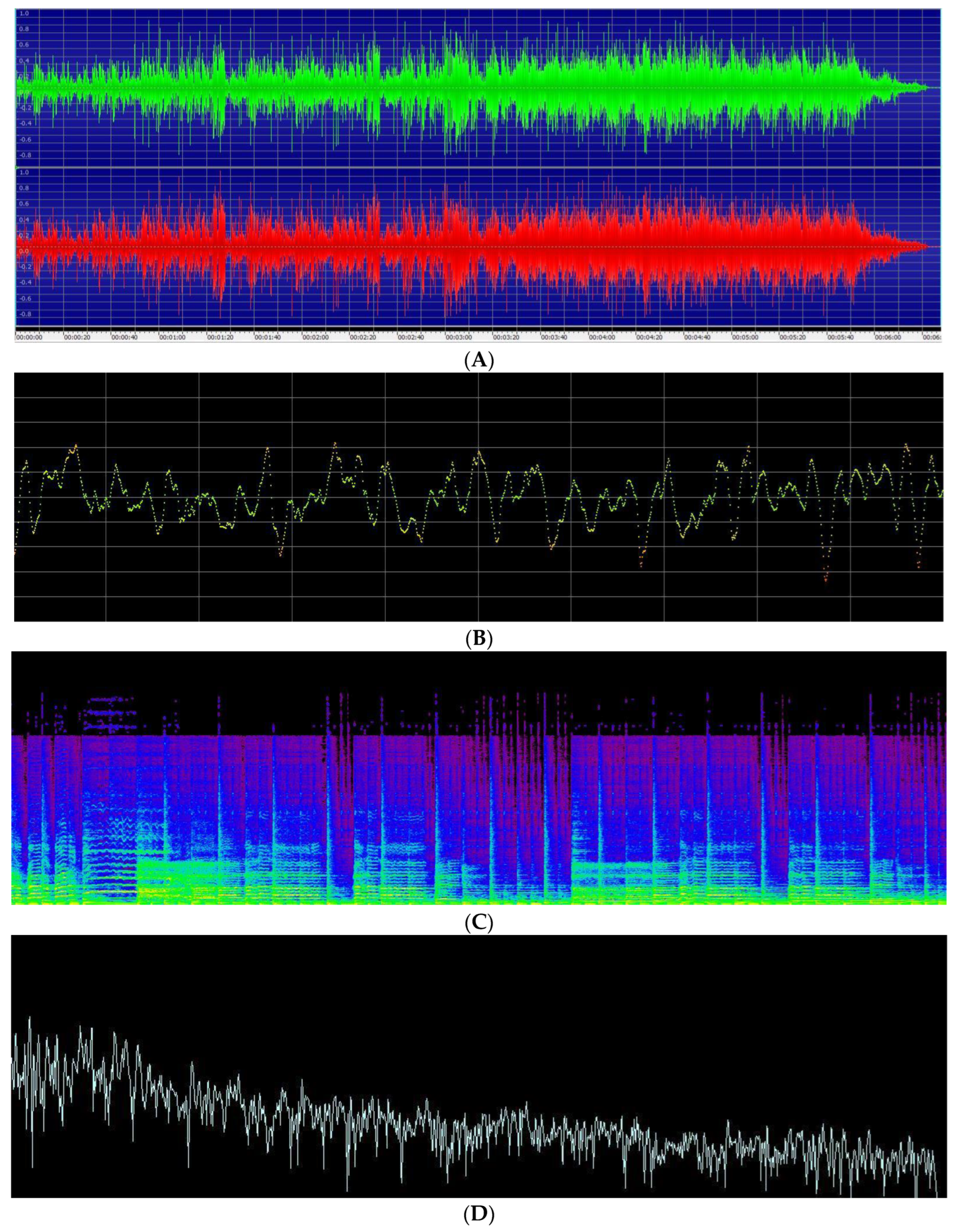Click the panel label (C)
The image size is (956, 1232).
click(x=478, y=922)
